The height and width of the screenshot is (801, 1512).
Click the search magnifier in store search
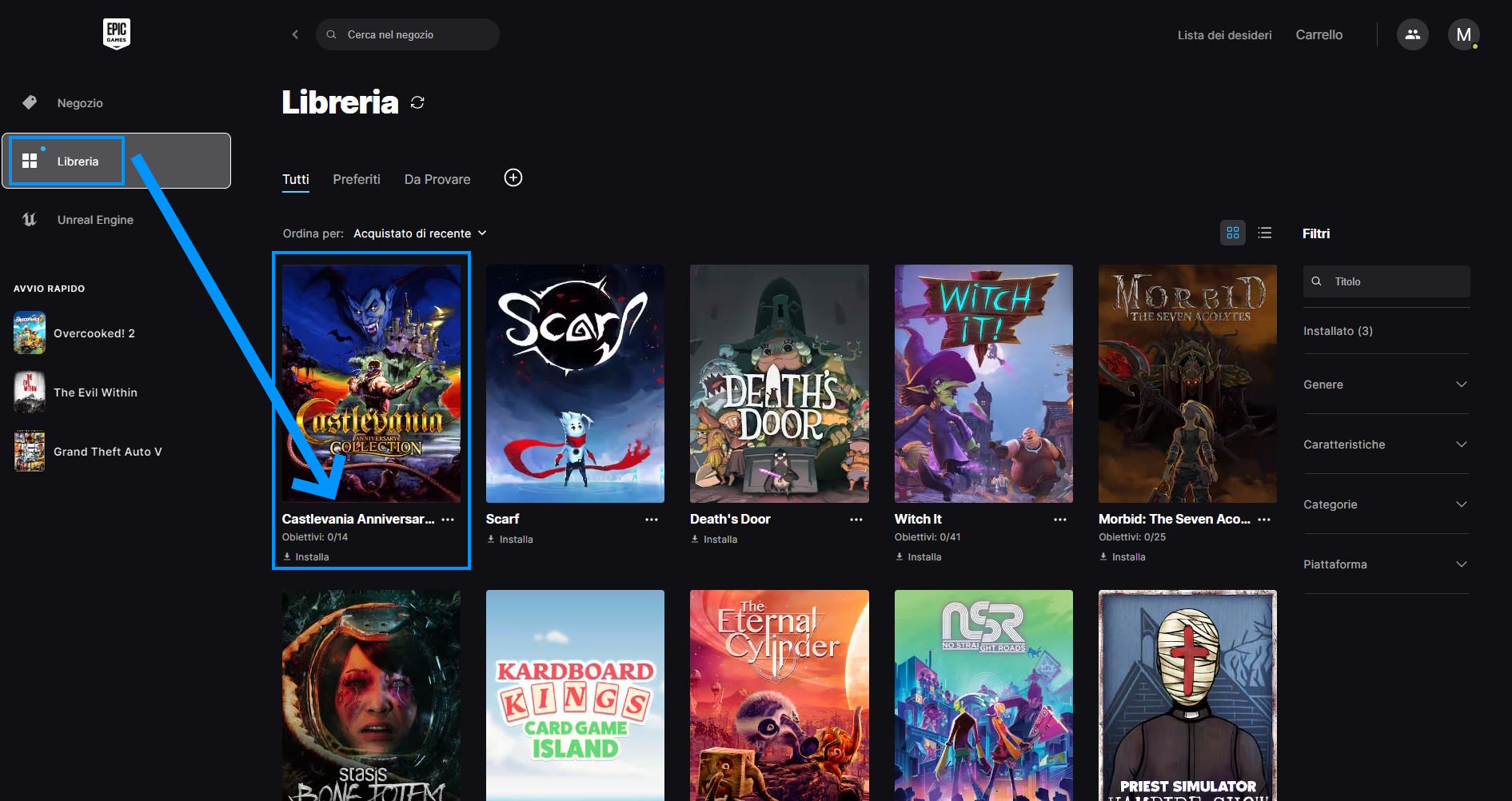[331, 34]
